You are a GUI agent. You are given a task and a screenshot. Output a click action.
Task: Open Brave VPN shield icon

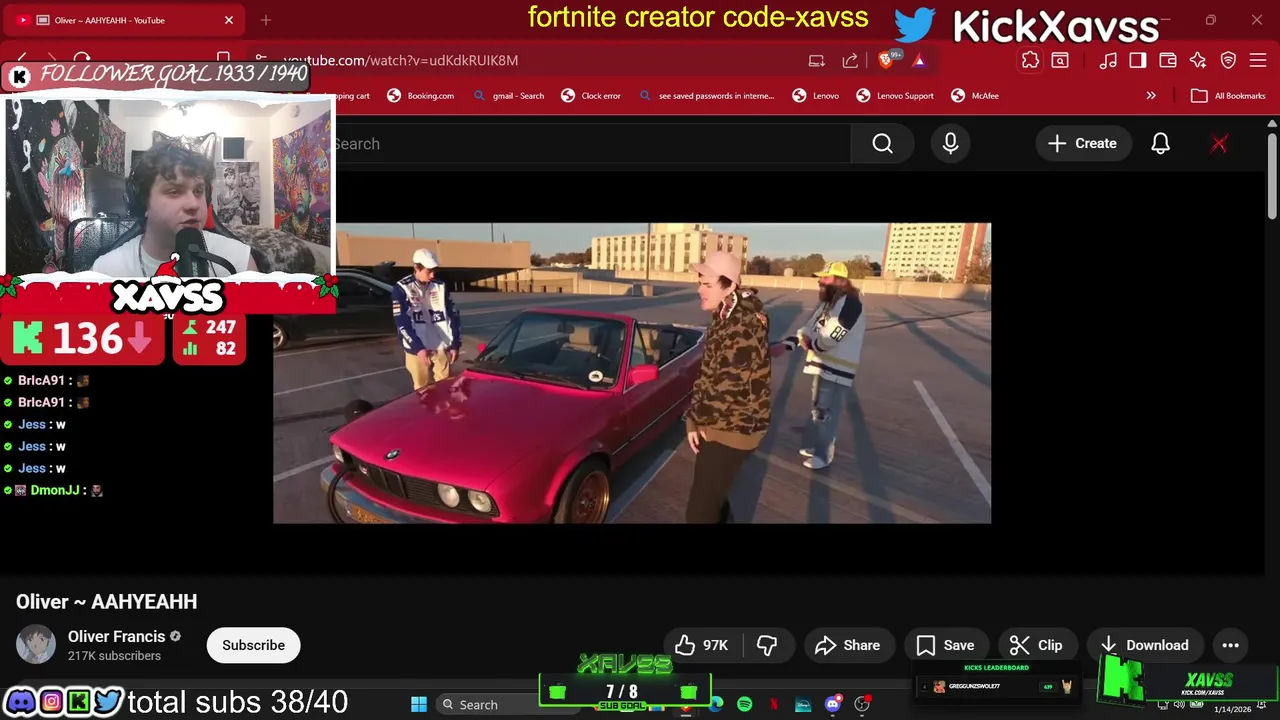[1228, 61]
